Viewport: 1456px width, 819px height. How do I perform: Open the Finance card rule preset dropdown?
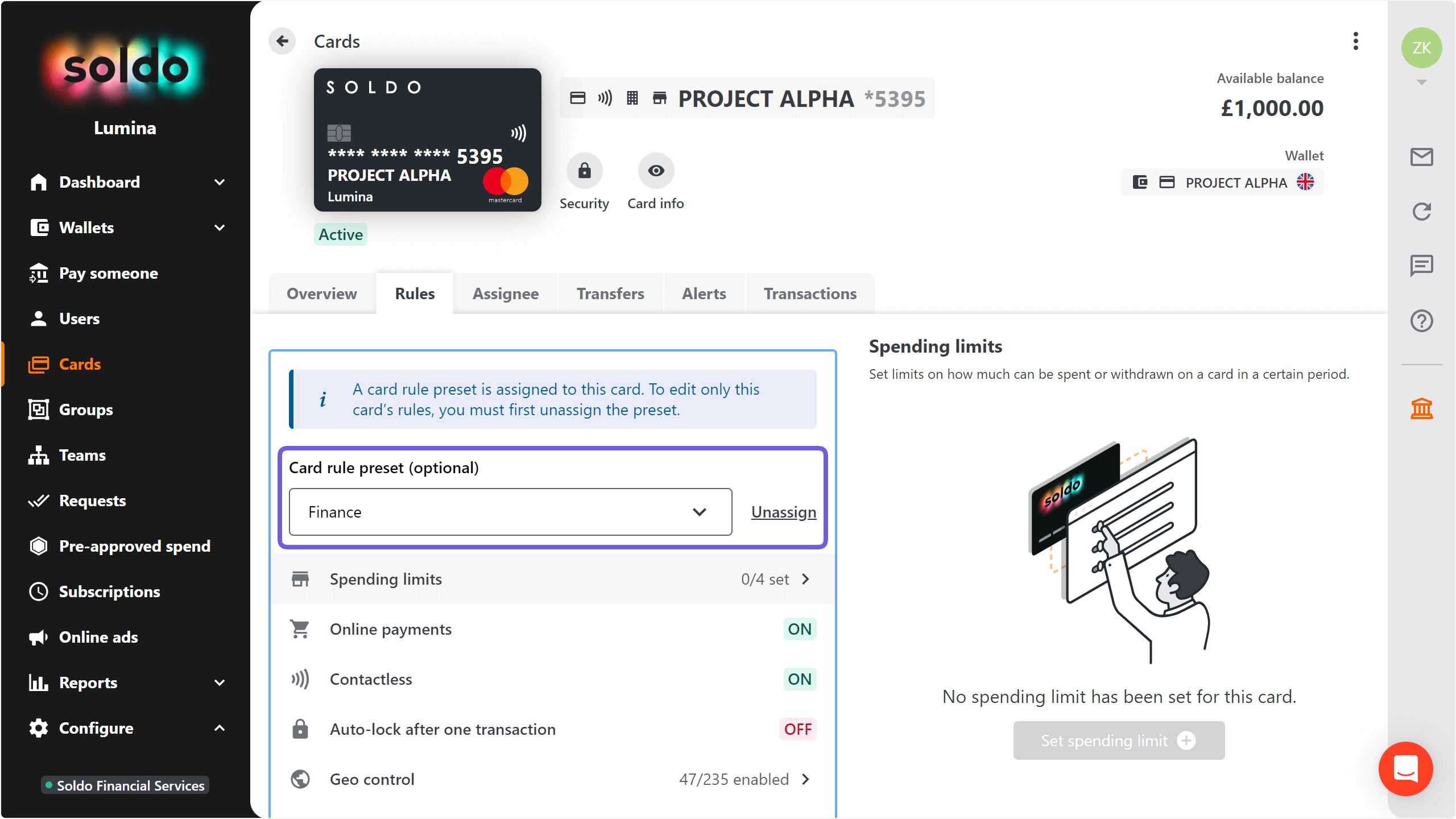pos(510,512)
